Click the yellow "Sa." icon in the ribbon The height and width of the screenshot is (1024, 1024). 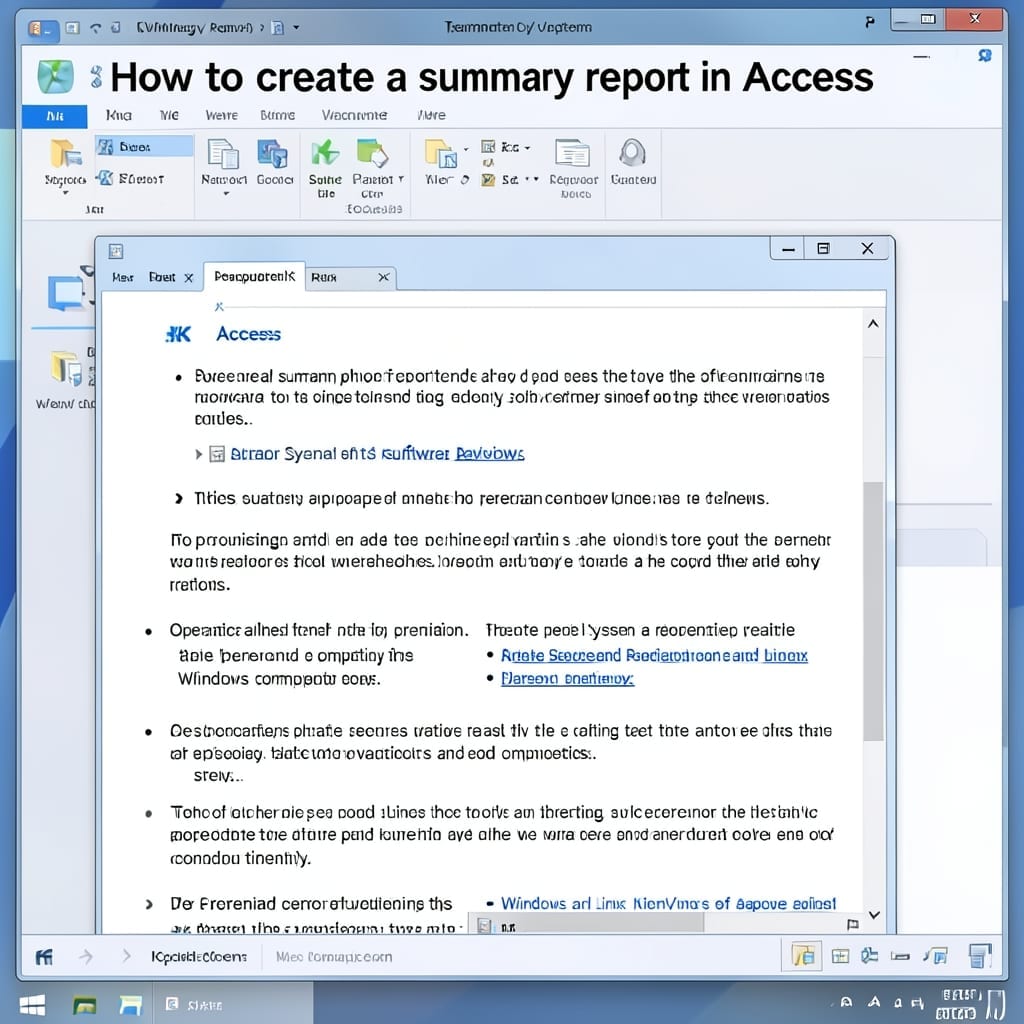[x=488, y=180]
